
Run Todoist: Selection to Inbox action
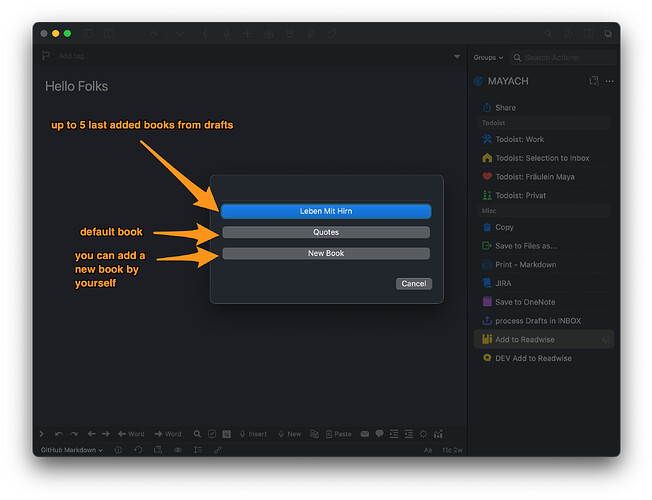click(x=543, y=158)
